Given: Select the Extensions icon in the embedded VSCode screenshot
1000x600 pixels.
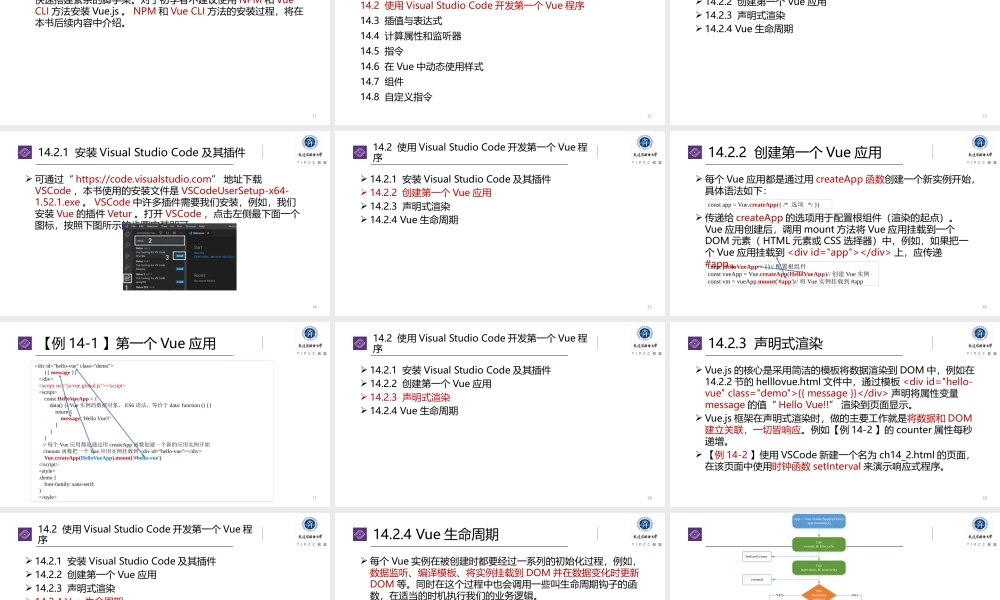Looking at the screenshot, I should [x=127, y=278].
